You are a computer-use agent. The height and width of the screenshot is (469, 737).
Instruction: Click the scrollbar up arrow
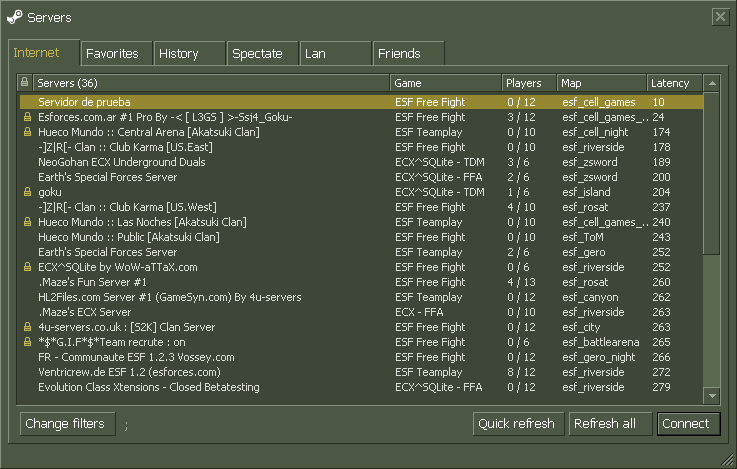712,83
